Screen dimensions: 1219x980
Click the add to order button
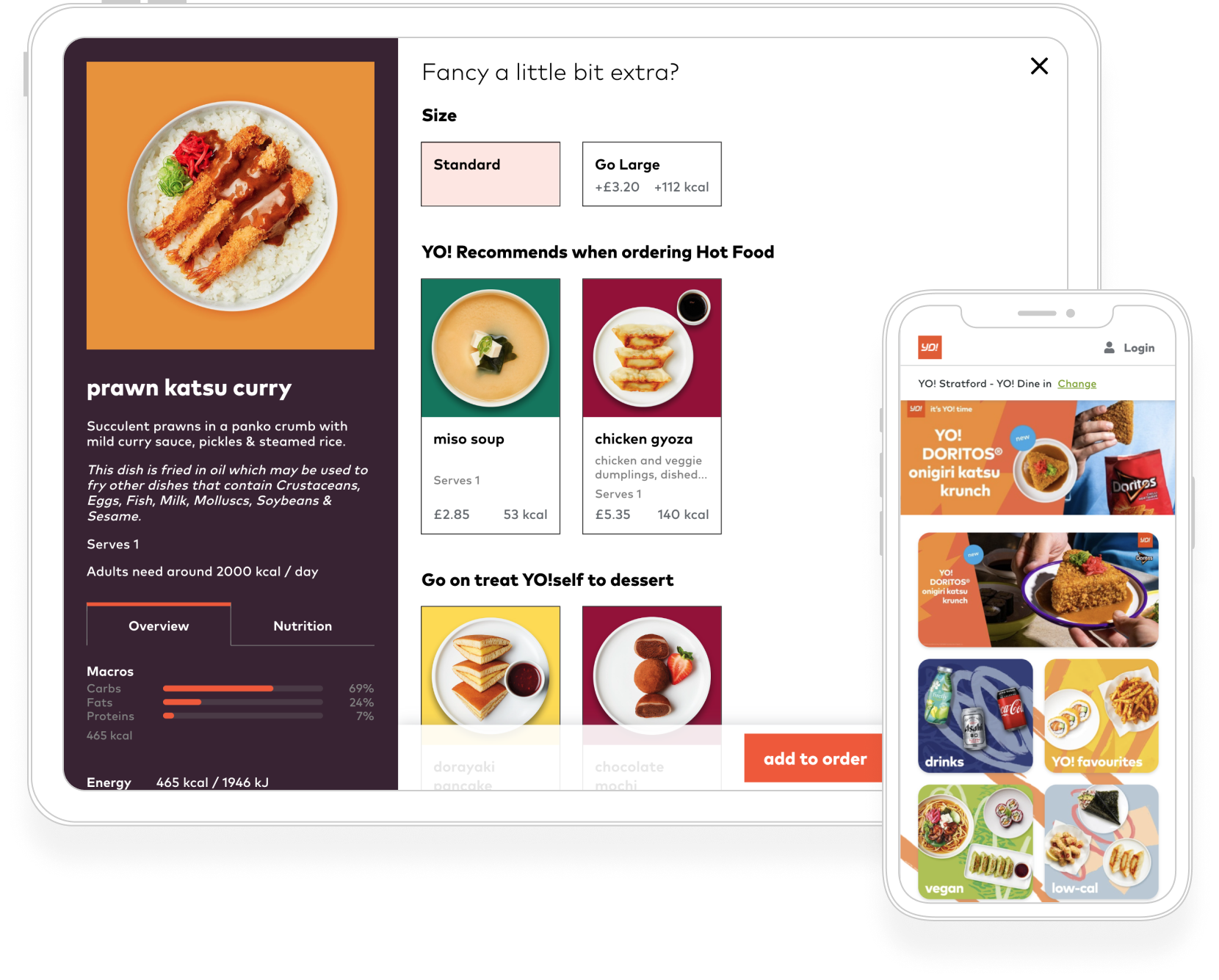click(x=815, y=758)
